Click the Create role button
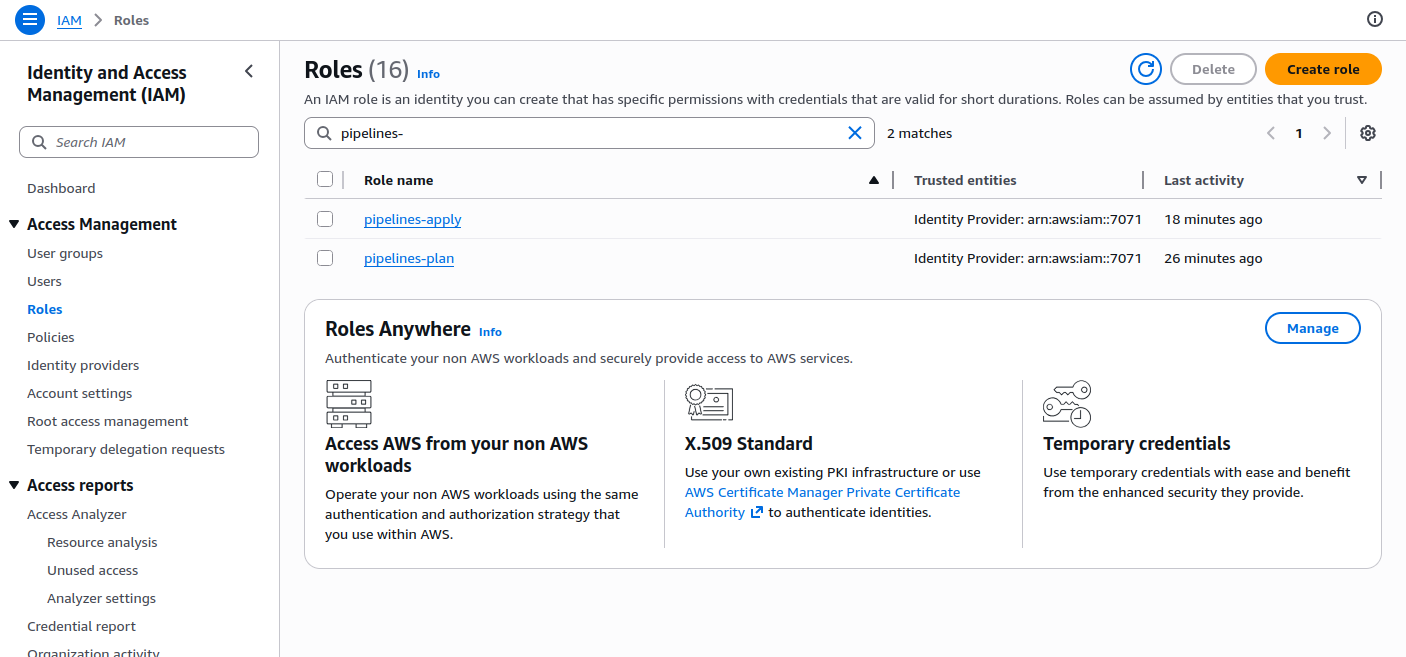 pos(1322,69)
